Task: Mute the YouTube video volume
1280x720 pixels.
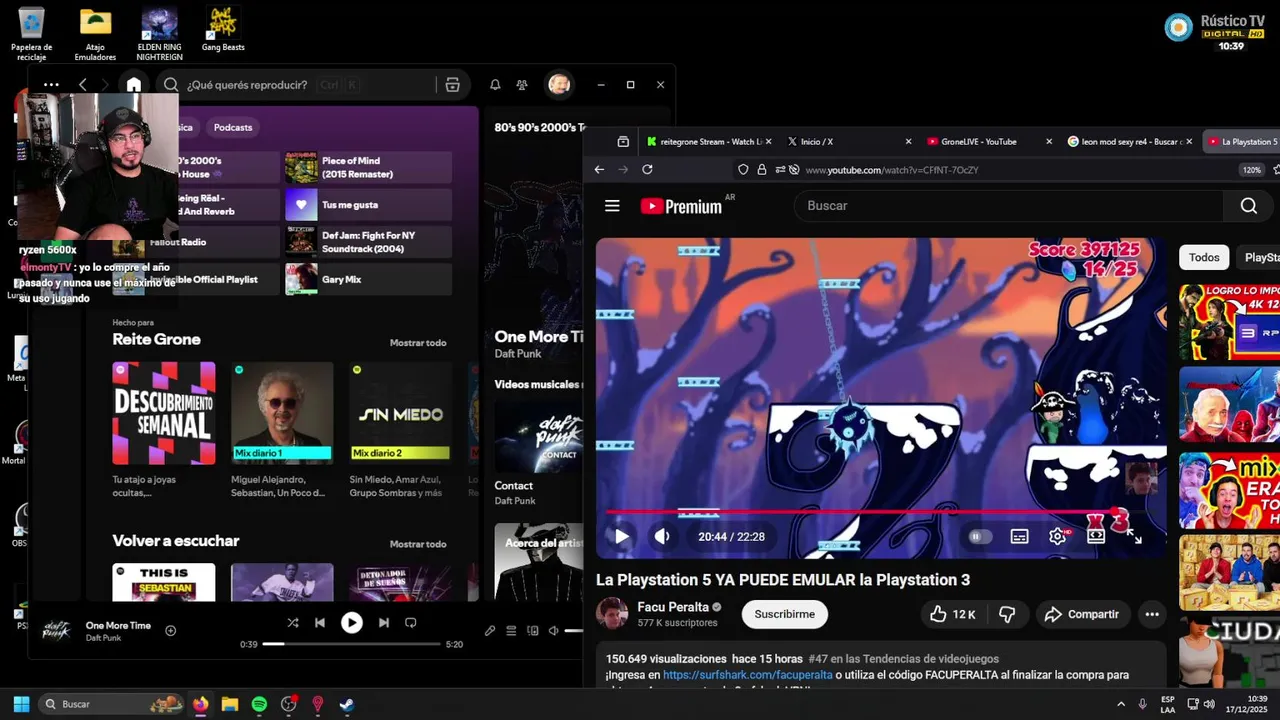Action: pos(662,536)
